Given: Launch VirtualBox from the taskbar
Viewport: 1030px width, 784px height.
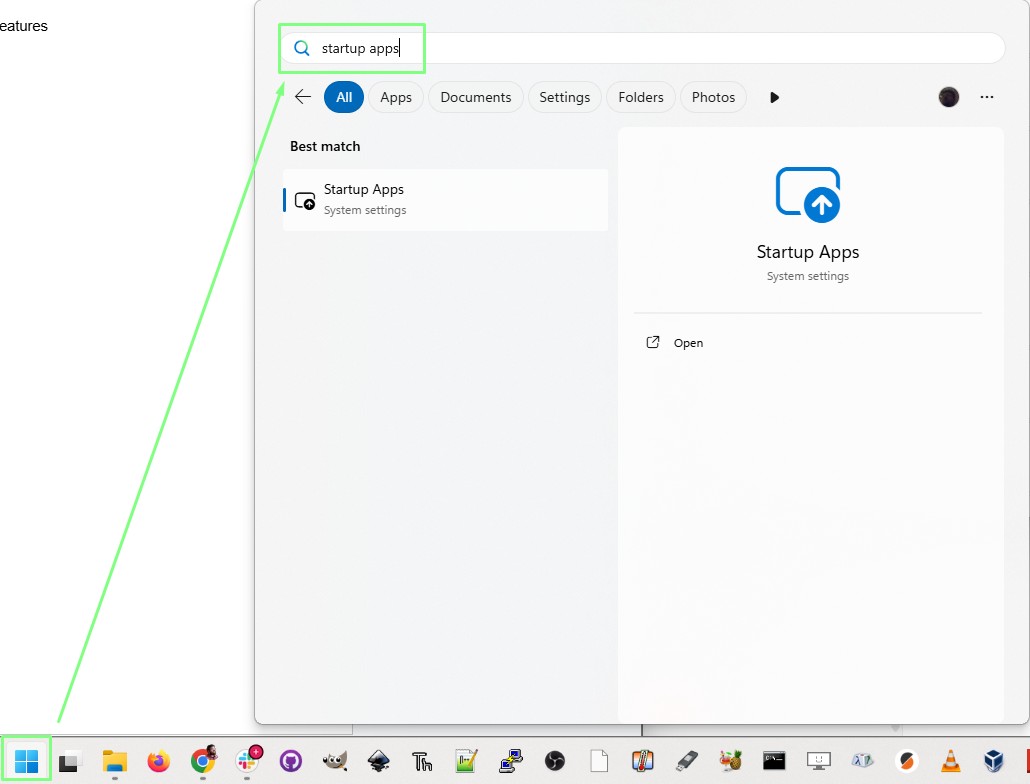Looking at the screenshot, I should pyautogui.click(x=994, y=761).
